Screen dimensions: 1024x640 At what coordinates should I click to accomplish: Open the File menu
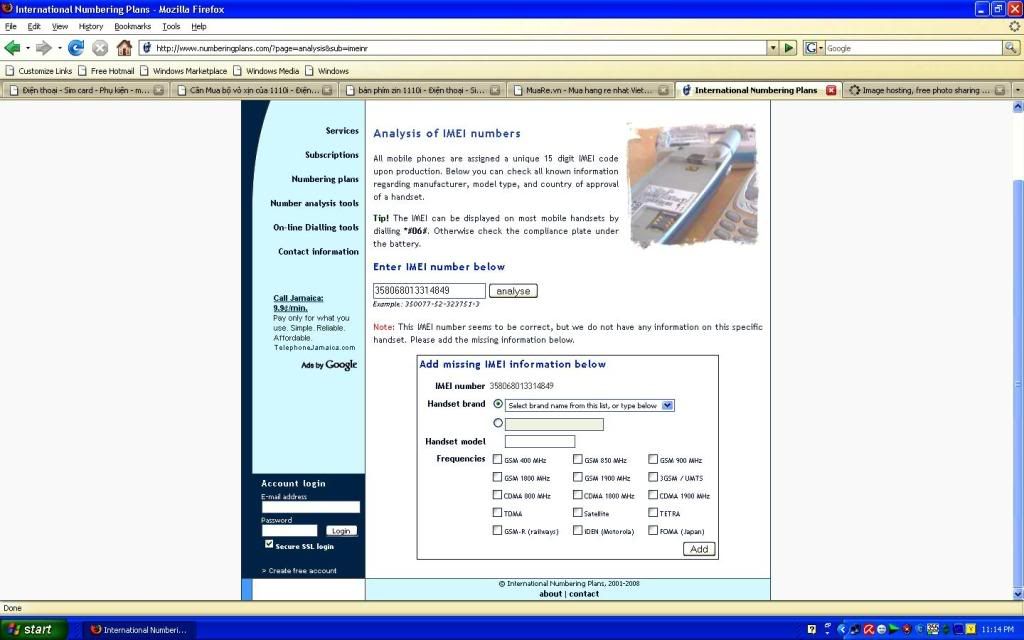click(x=10, y=26)
